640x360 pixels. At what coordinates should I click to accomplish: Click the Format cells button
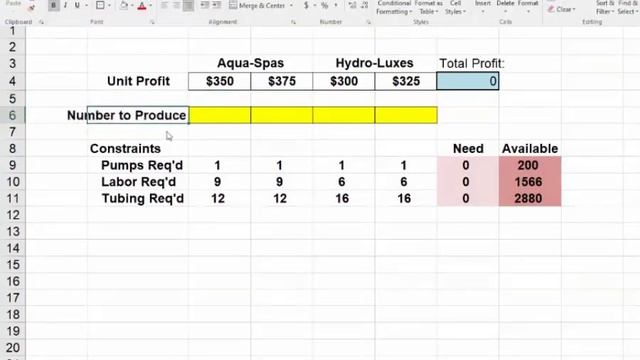[x=528, y=7]
